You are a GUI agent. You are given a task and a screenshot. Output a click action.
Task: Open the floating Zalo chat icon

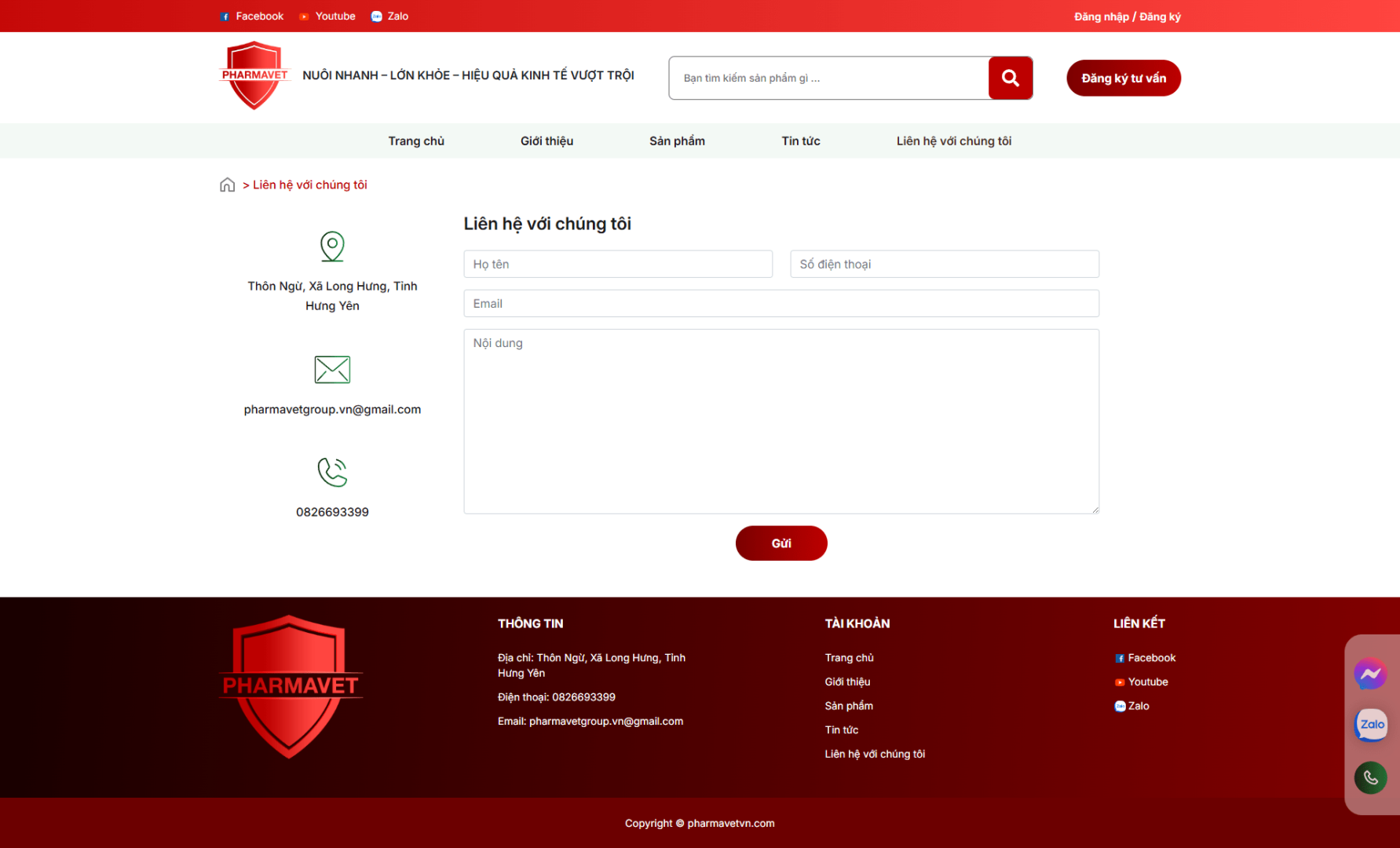pos(1371,725)
